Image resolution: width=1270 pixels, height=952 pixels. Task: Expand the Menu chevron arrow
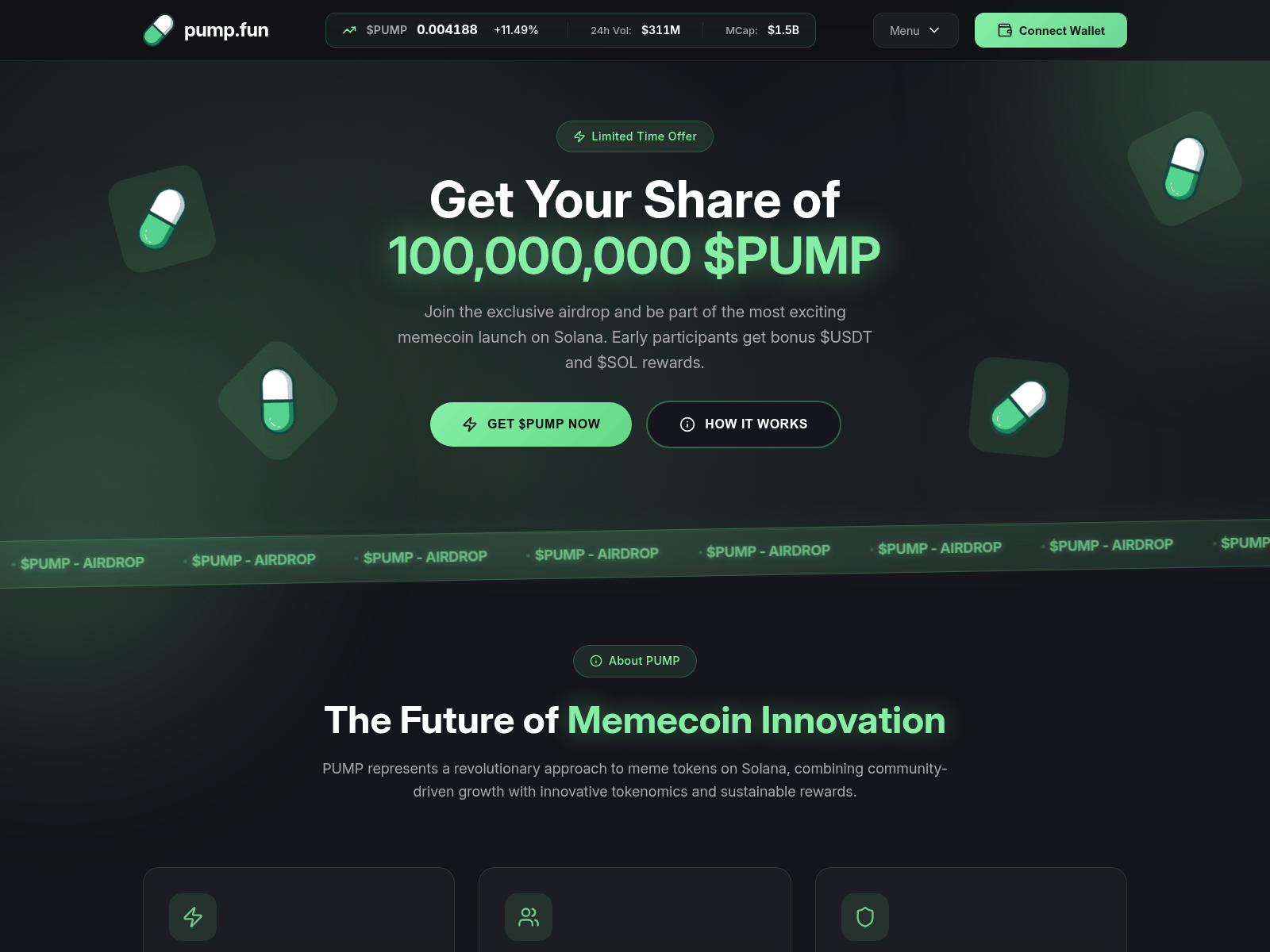click(934, 30)
